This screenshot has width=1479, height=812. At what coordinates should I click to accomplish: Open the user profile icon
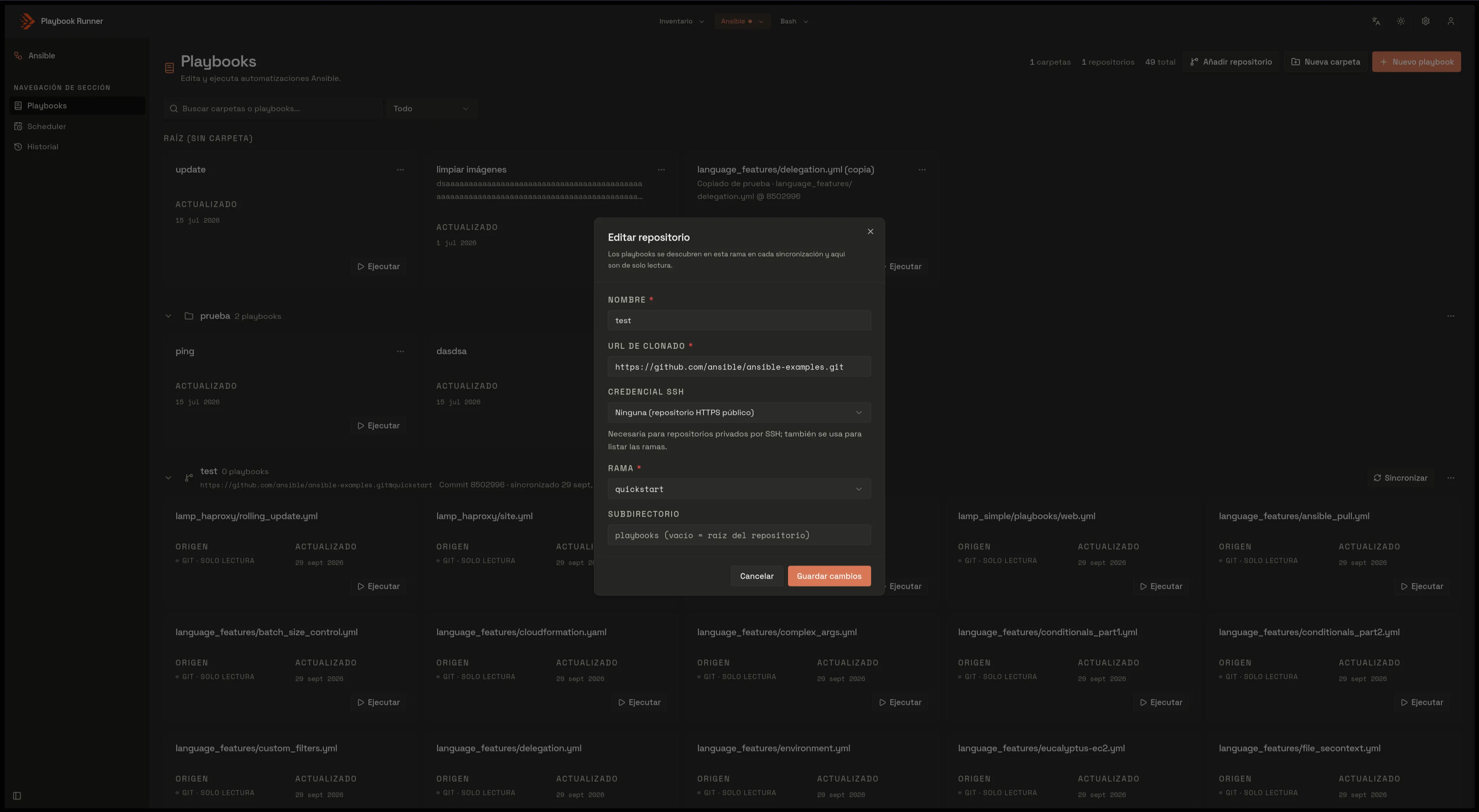click(1451, 21)
